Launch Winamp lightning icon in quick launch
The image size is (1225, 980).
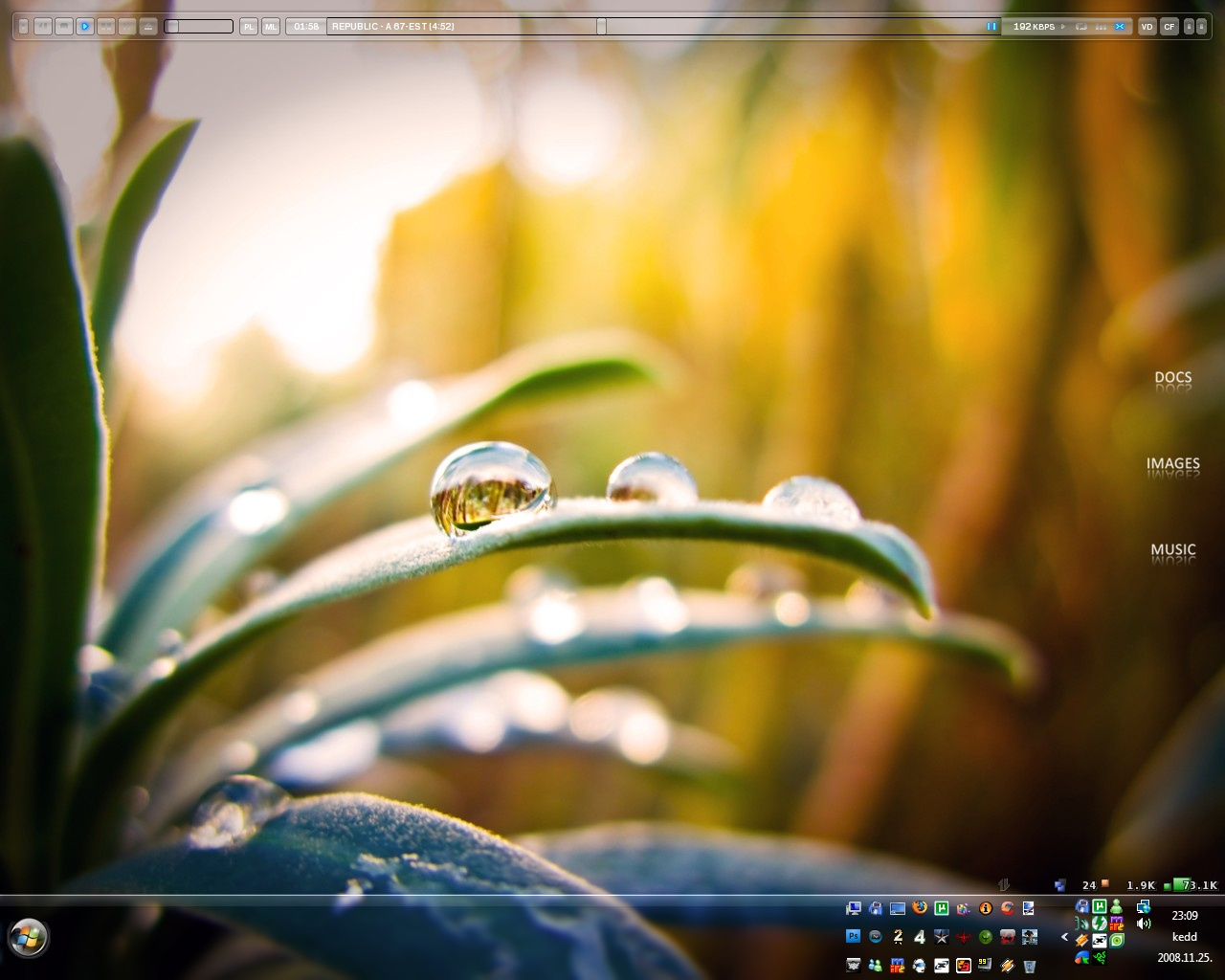click(1008, 966)
